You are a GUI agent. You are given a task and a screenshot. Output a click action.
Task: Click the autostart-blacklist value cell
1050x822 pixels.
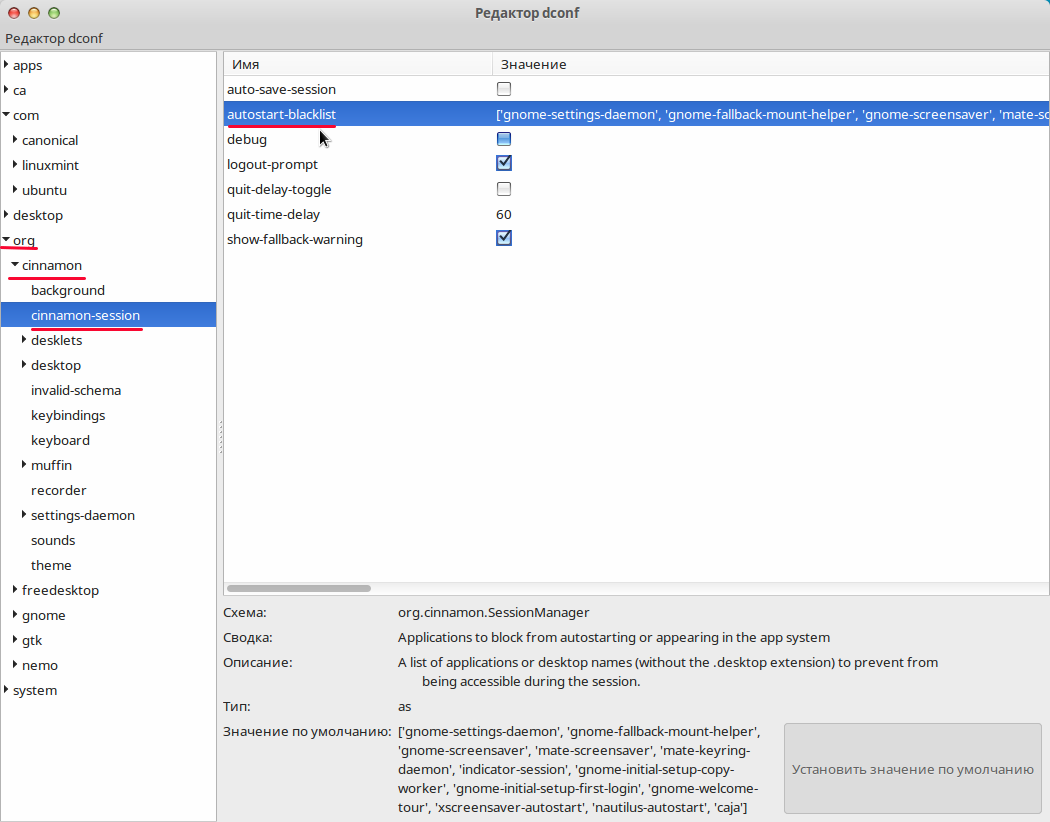771,114
